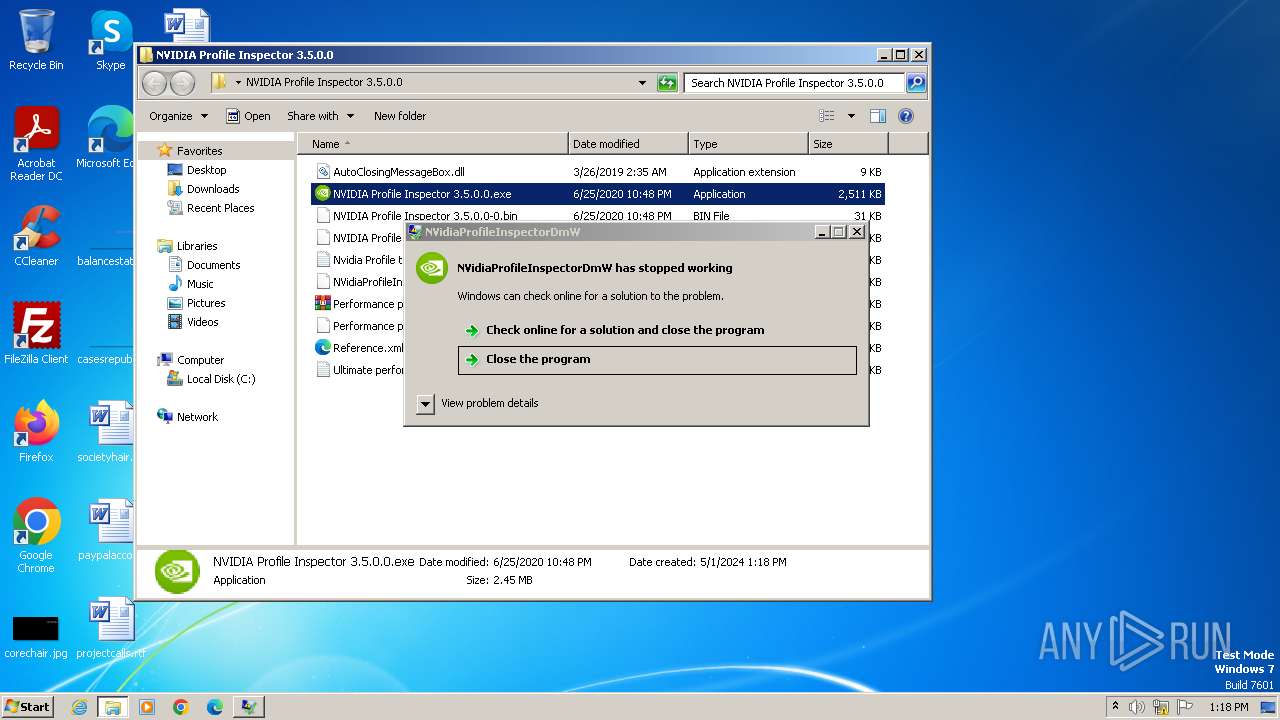Launch FileZilla Client desktop icon
Image resolution: width=1280 pixels, height=720 pixels.
36,333
